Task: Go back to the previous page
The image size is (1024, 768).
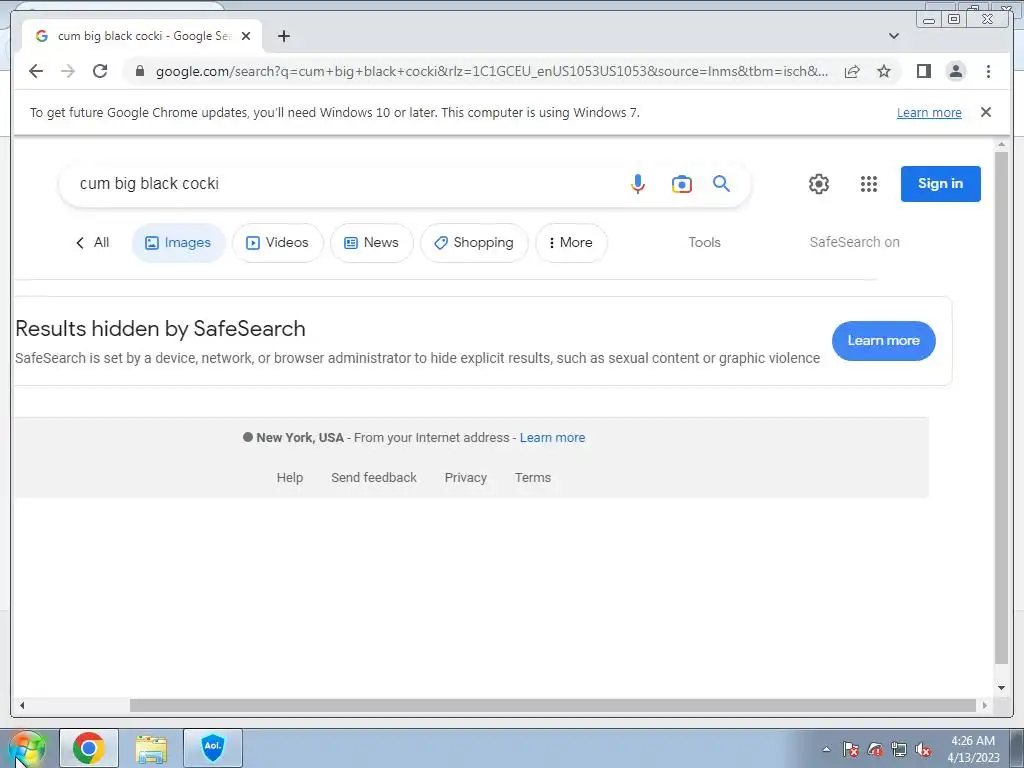Action: tap(36, 71)
